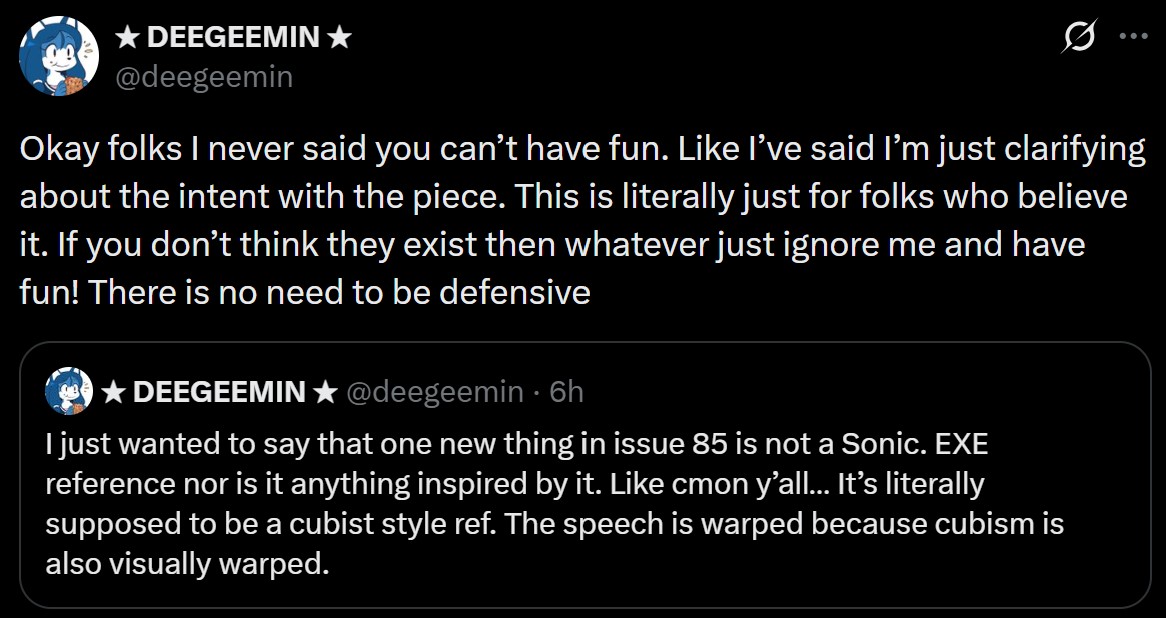1166x618 pixels.
Task: Open the DEEGEEMIN name in the quoted post
Action: (219, 392)
